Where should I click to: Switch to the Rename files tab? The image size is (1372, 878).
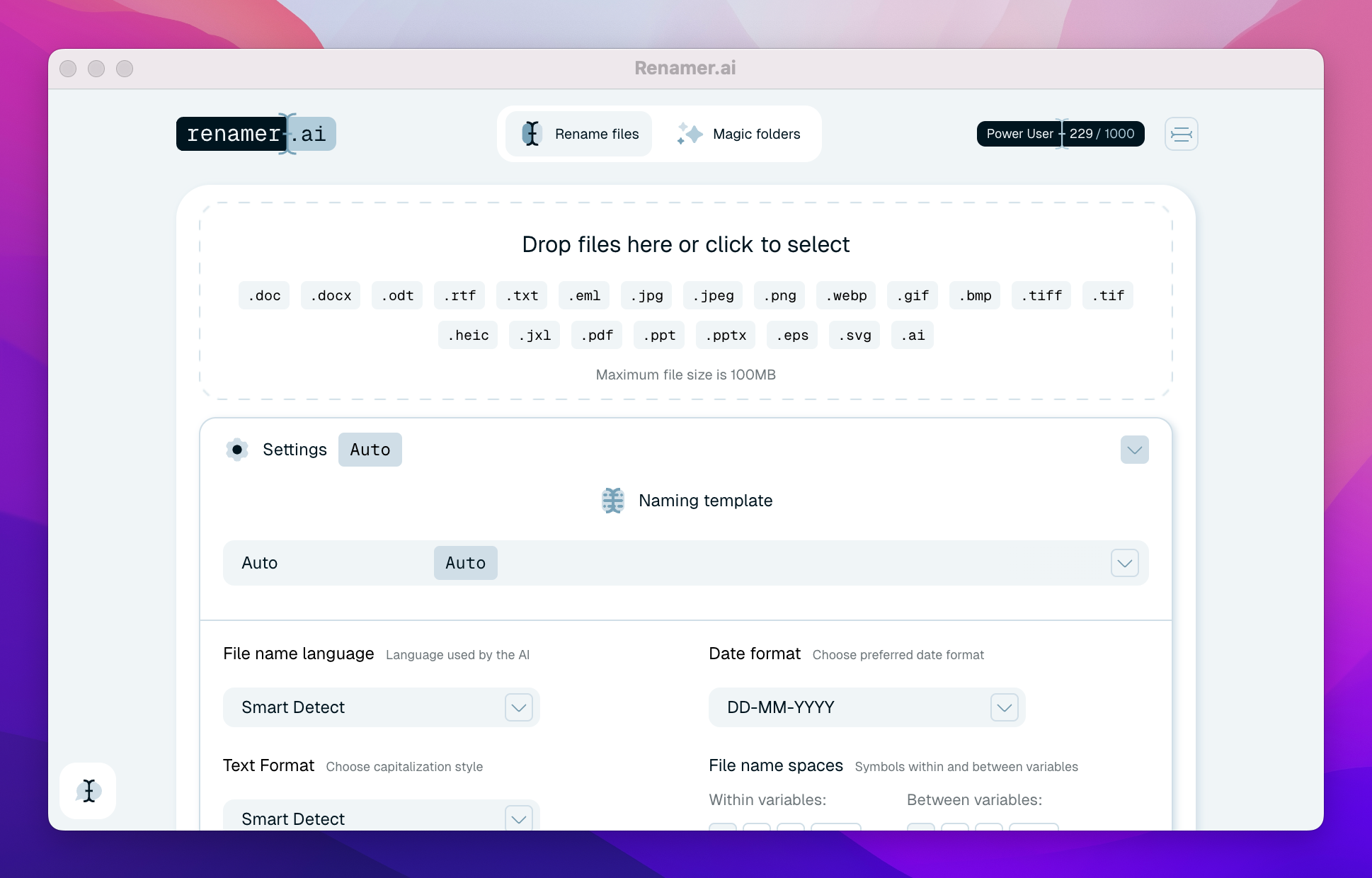tap(595, 134)
